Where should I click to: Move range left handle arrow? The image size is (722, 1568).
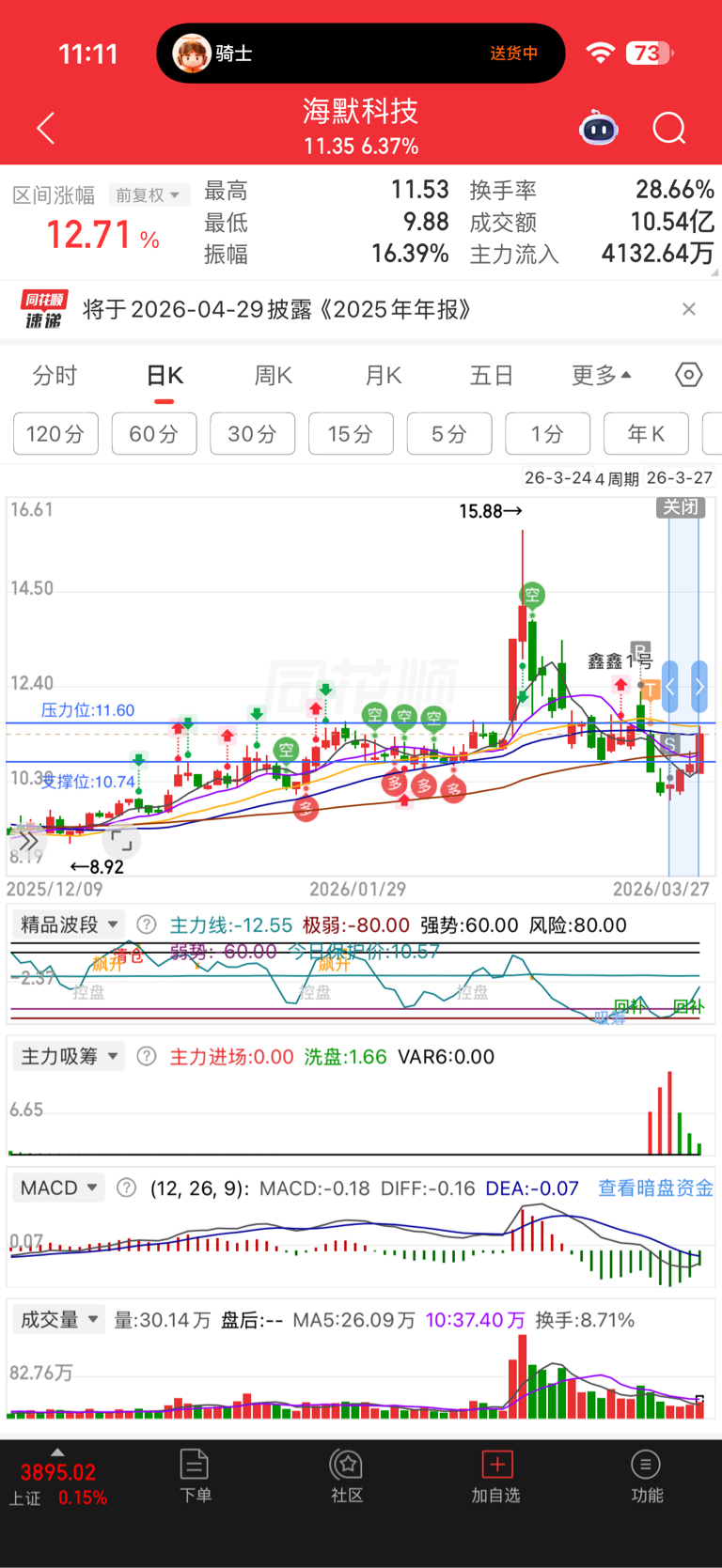[x=670, y=686]
